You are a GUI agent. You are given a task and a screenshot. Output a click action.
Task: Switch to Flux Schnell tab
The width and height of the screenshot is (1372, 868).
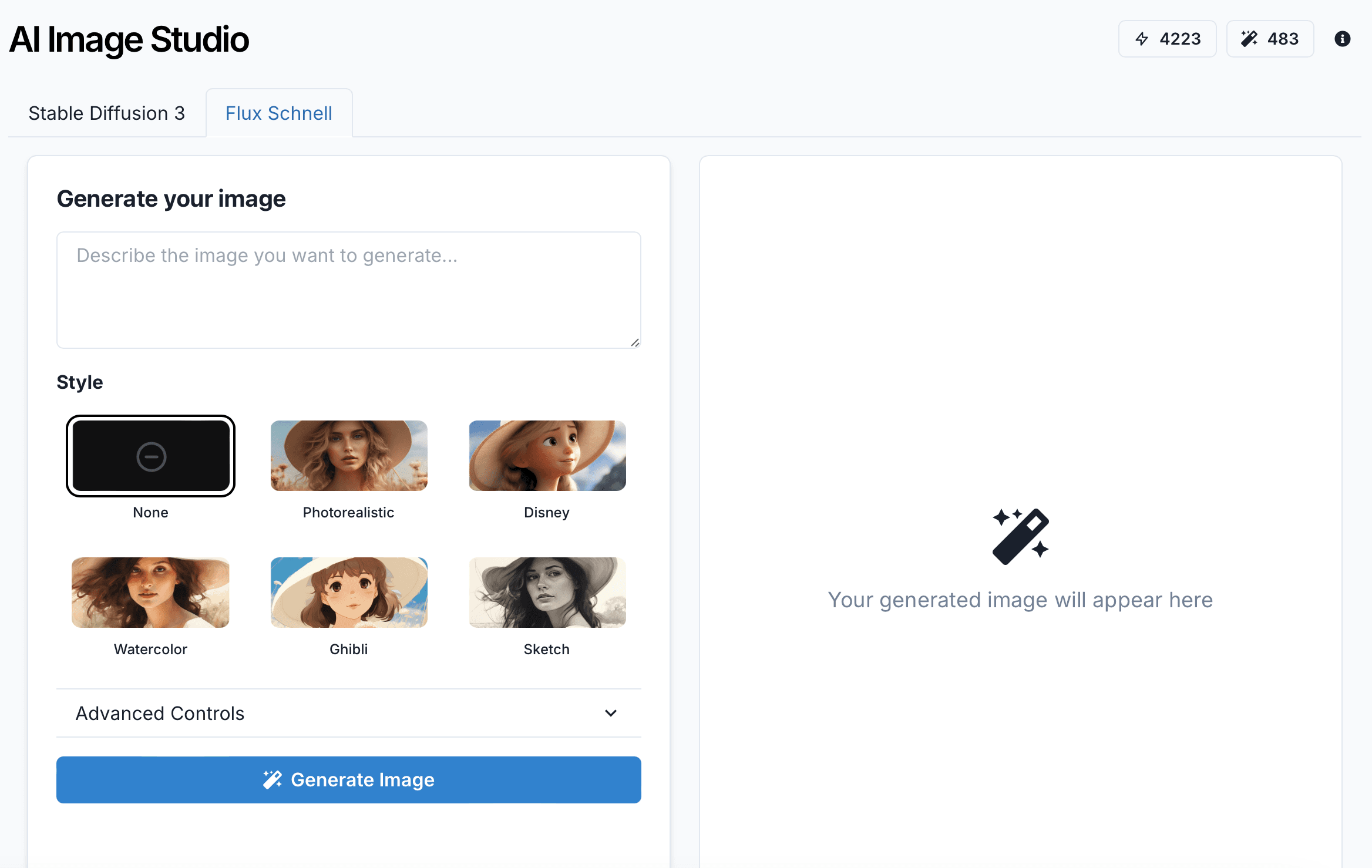coord(278,113)
